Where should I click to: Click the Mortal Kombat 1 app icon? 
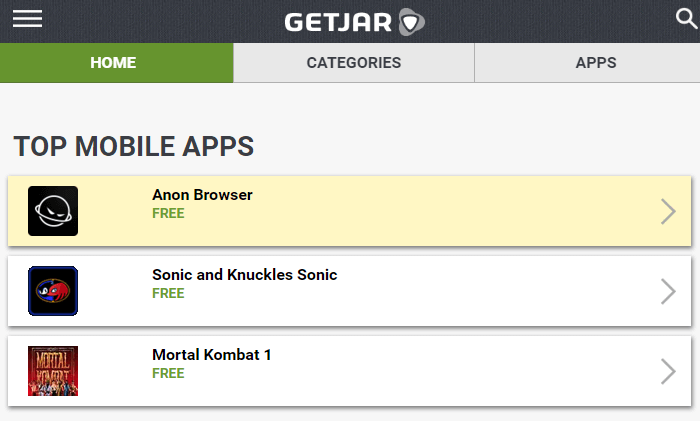pos(53,371)
